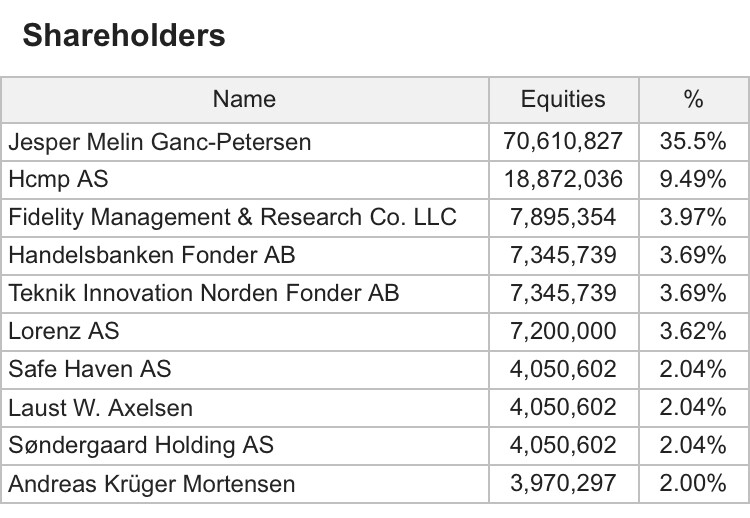Click the % column header
Viewport: 750px width, 518px height.
692,100
